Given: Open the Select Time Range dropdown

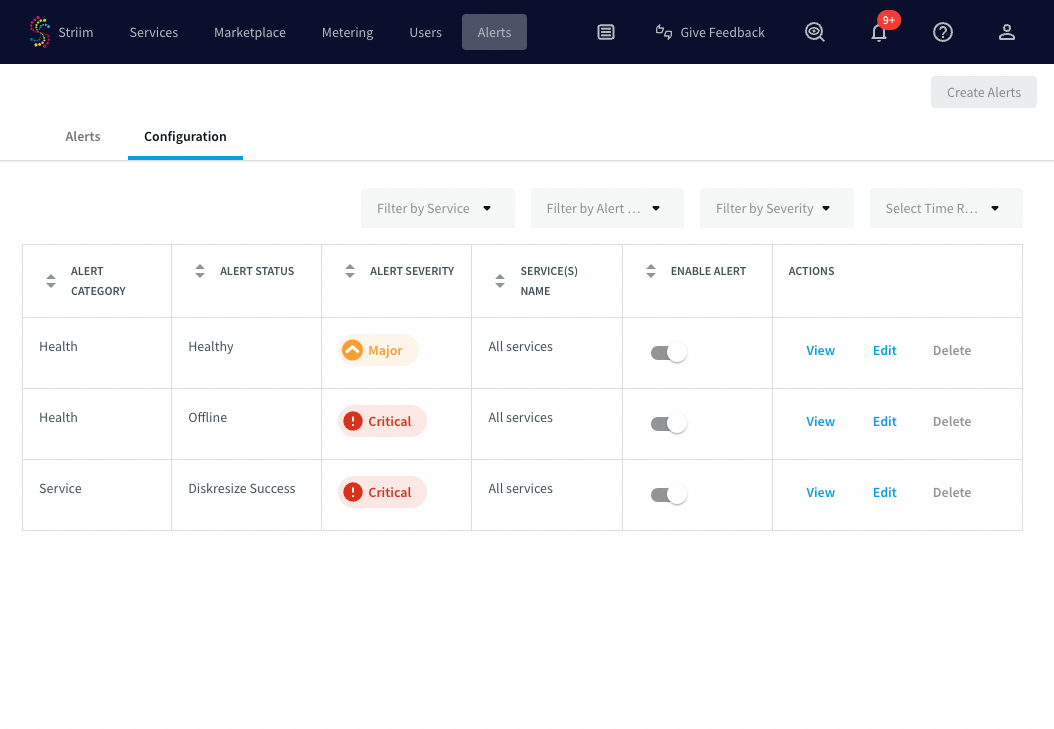Looking at the screenshot, I should 945,208.
